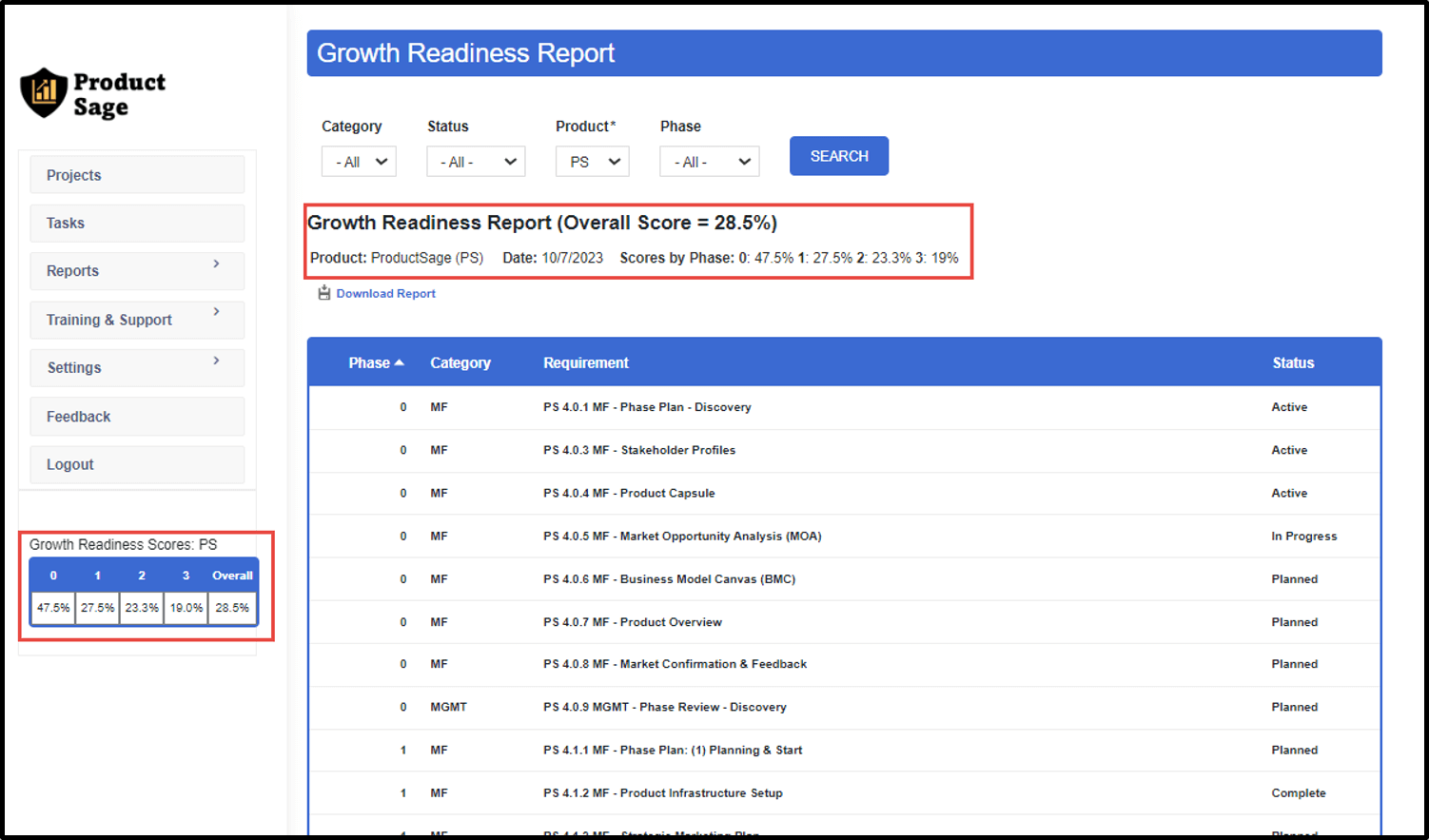Image resolution: width=1429 pixels, height=840 pixels.
Task: Sort by the Status column header
Action: (x=1293, y=362)
